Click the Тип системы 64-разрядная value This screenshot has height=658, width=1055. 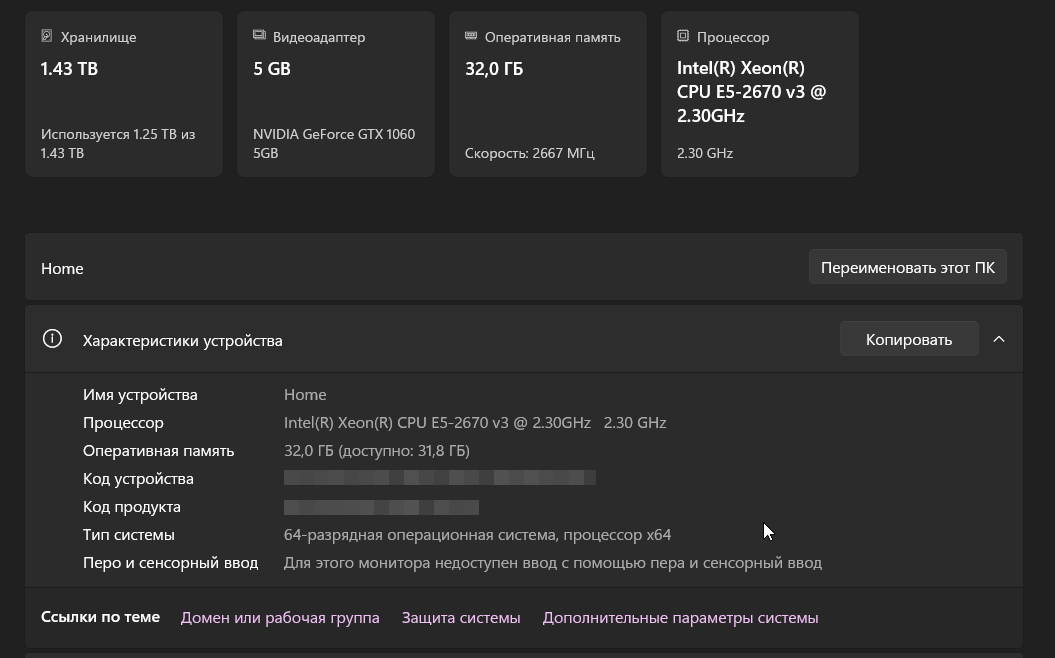tap(477, 535)
